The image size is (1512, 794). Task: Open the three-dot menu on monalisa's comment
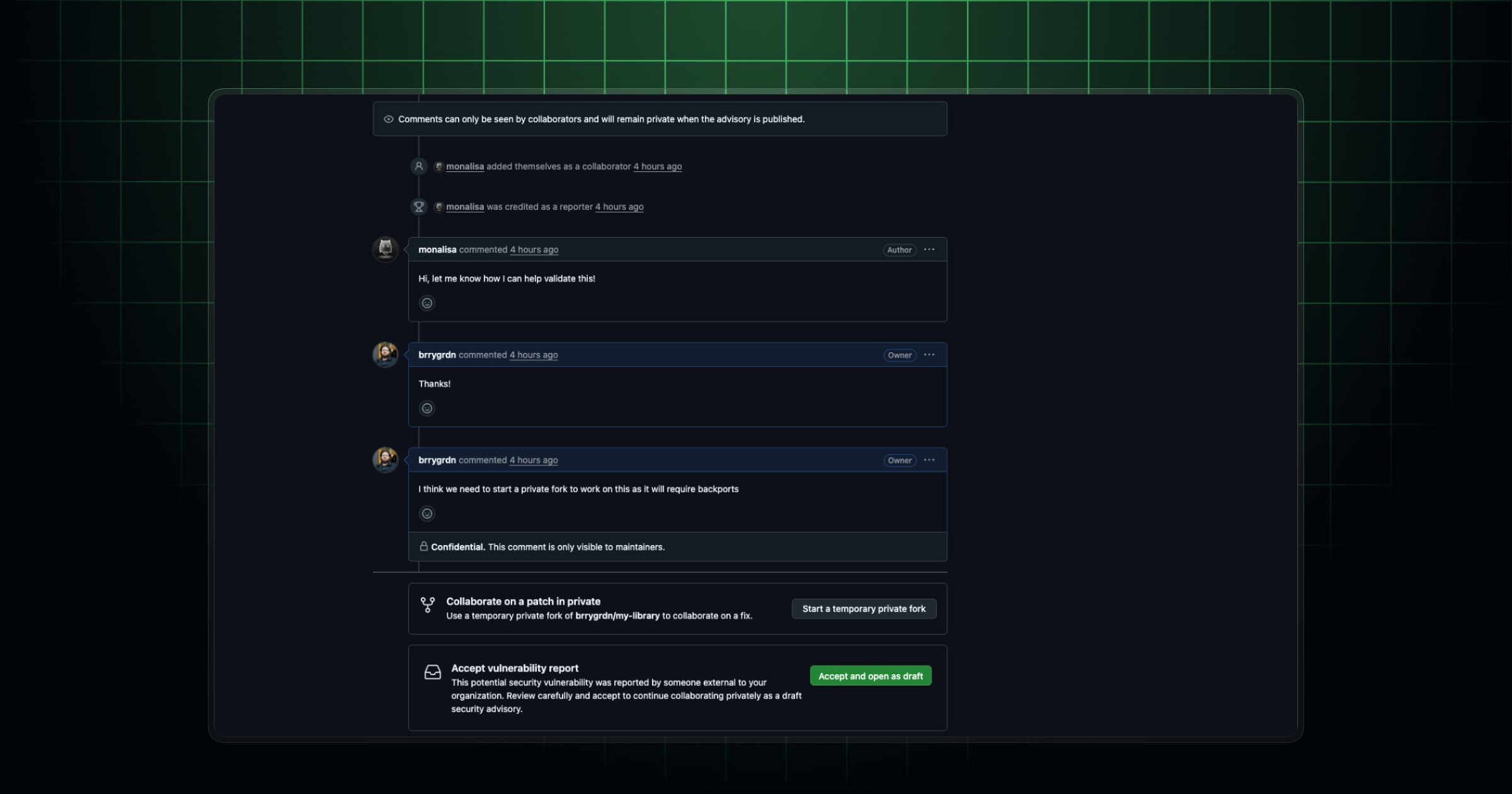[929, 250]
